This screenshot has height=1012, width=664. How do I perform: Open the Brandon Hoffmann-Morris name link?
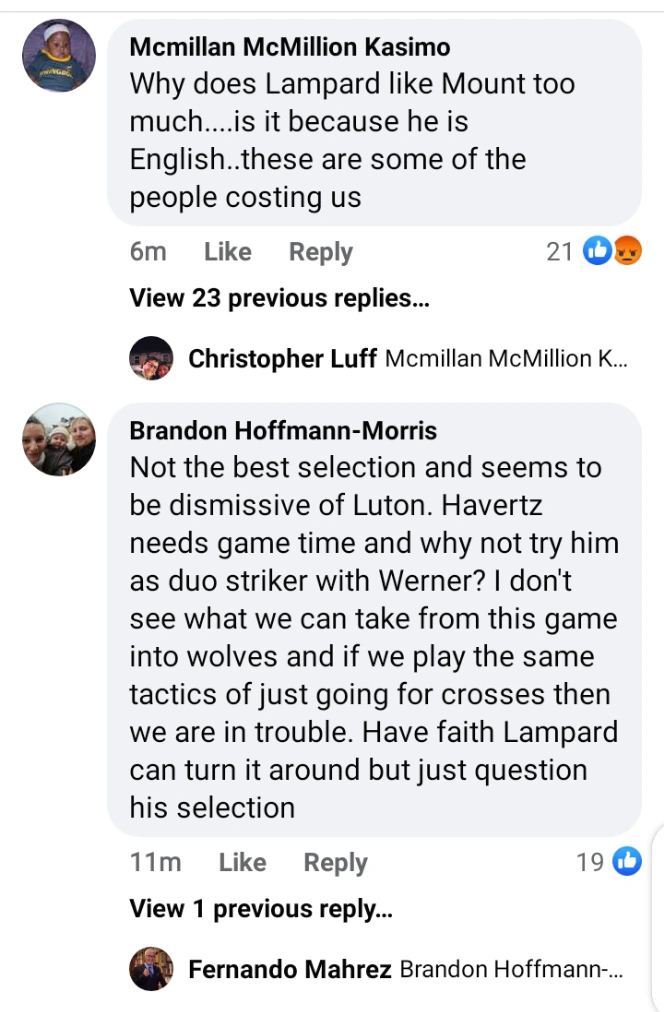[283, 430]
